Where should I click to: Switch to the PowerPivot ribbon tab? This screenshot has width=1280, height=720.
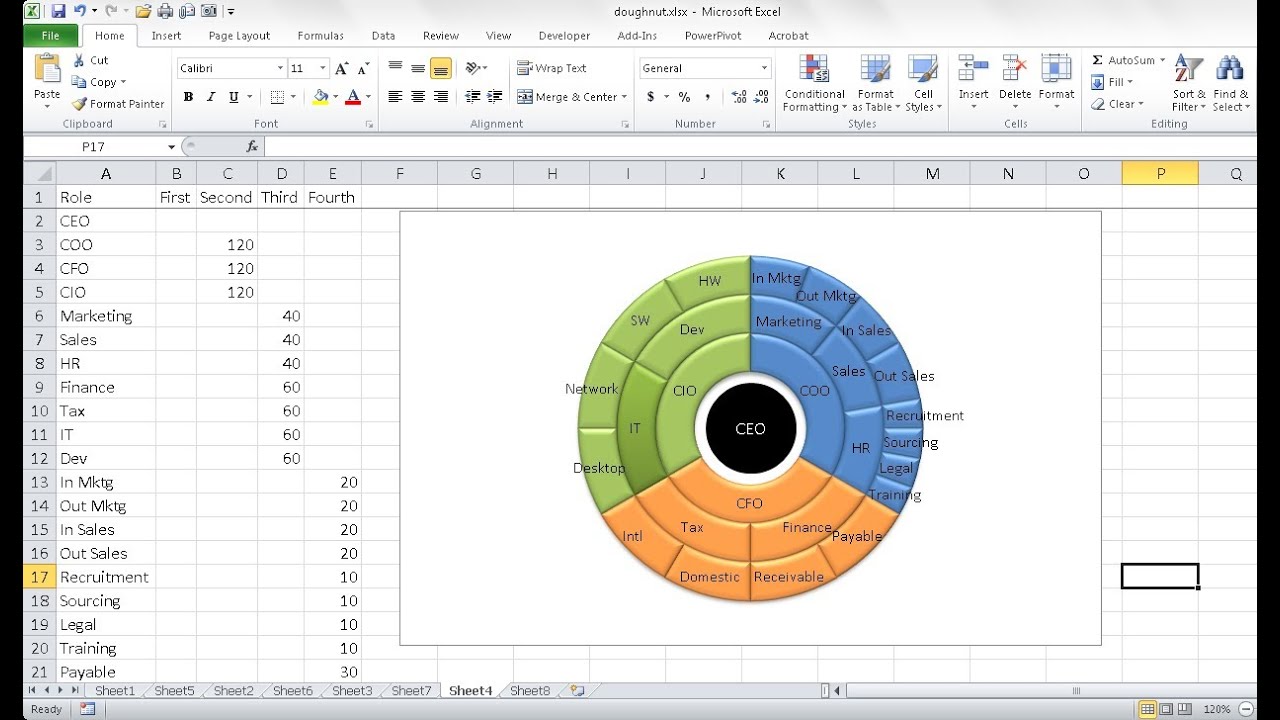coord(713,35)
